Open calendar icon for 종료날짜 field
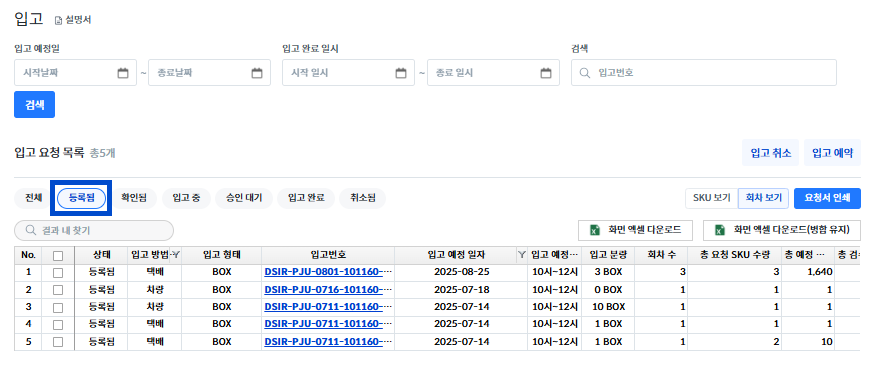 (x=257, y=73)
